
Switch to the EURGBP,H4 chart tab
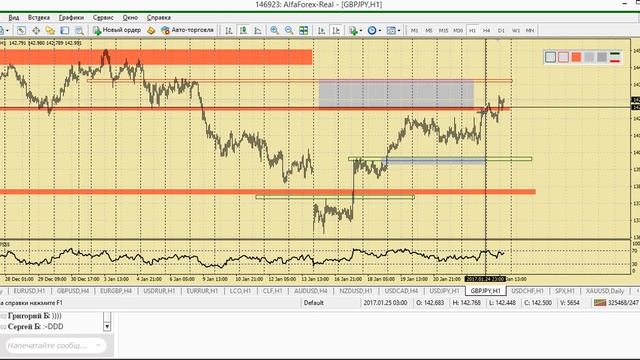tap(116, 291)
